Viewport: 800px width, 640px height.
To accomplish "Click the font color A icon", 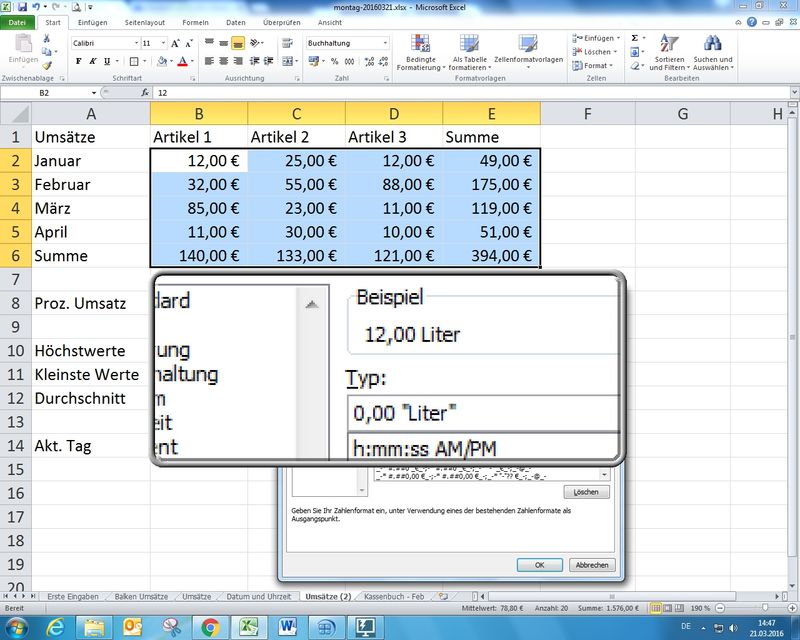I will coord(182,61).
